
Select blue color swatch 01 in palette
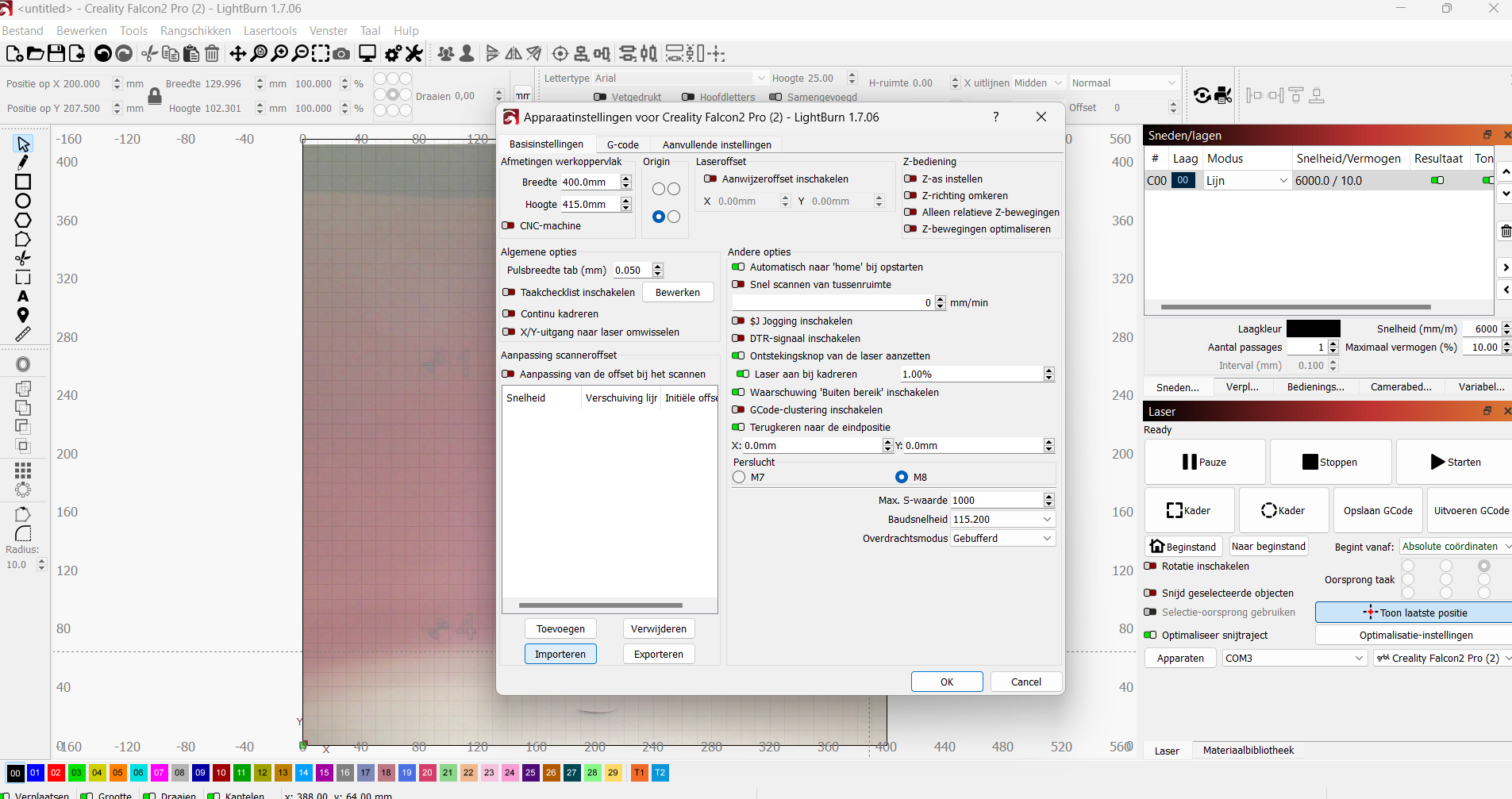click(x=35, y=773)
